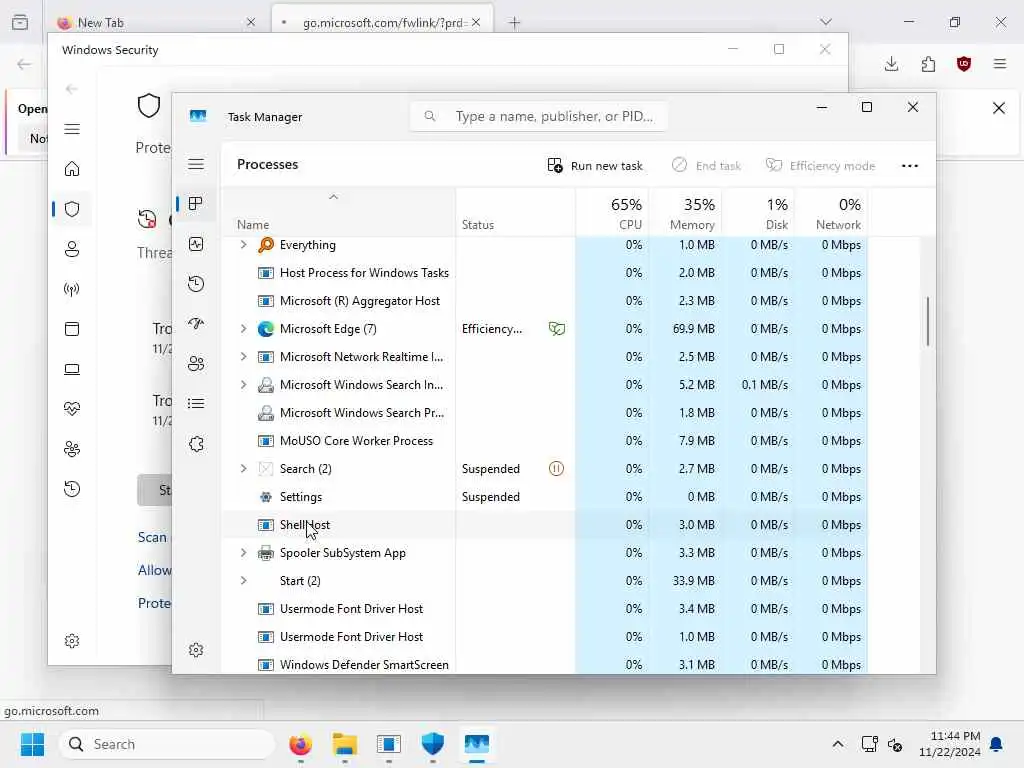Open Firefox application menu
This screenshot has width=1024, height=768.
coord(1000,63)
